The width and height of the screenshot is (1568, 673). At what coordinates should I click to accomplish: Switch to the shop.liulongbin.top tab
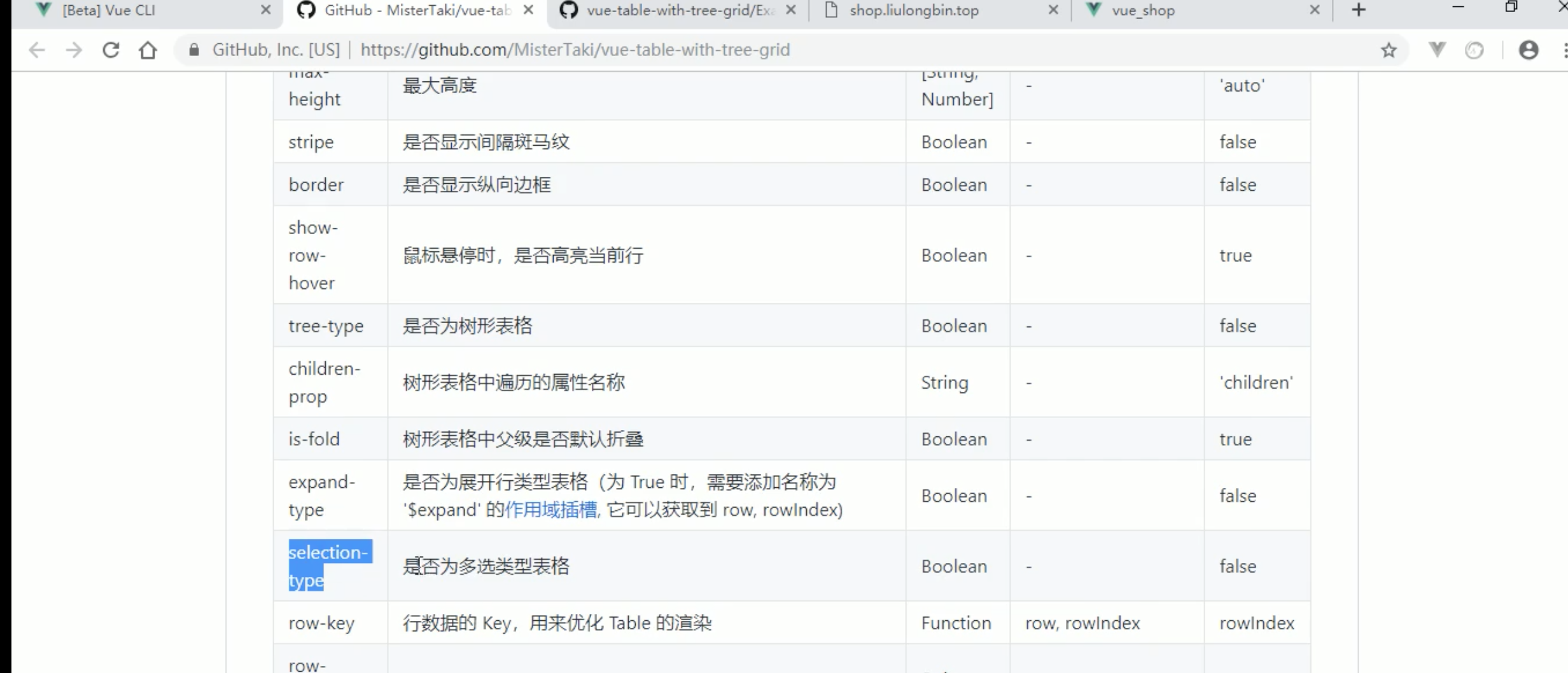941,11
